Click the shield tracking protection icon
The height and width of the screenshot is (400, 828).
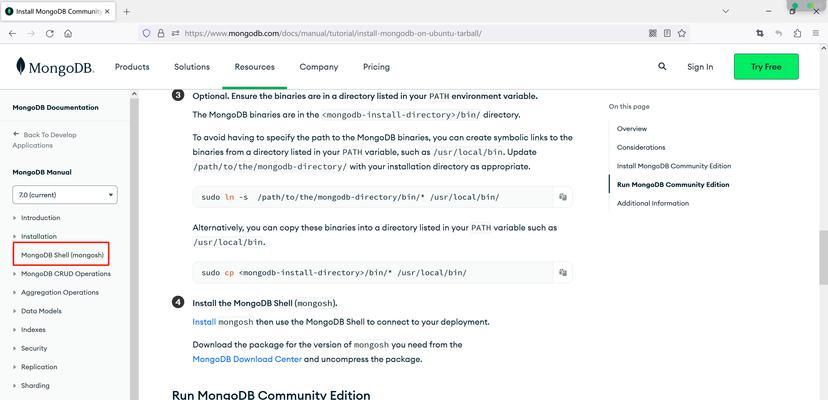point(147,33)
